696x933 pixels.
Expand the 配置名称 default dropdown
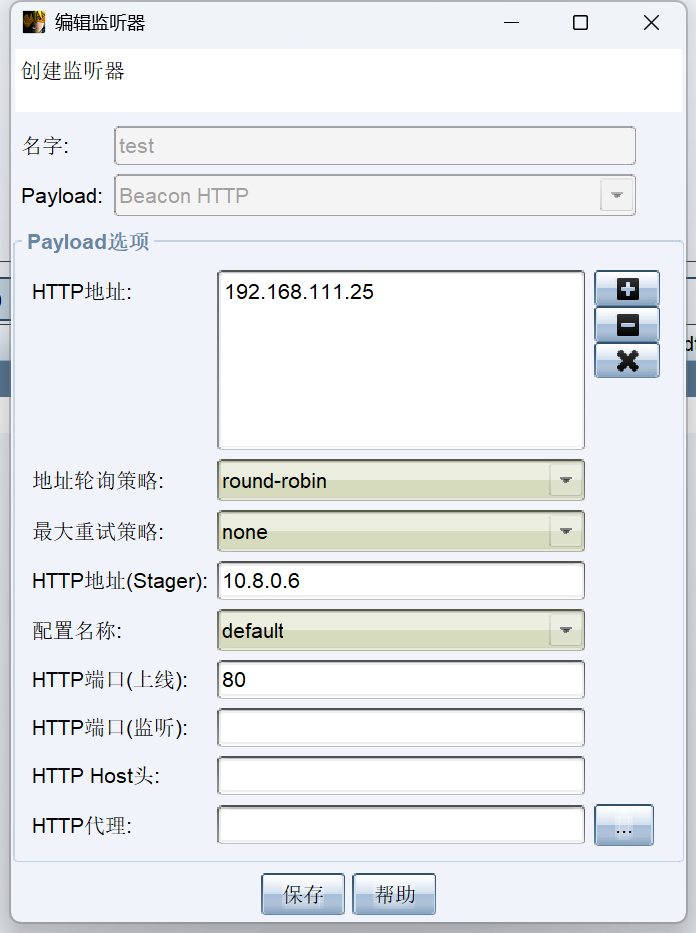[566, 631]
